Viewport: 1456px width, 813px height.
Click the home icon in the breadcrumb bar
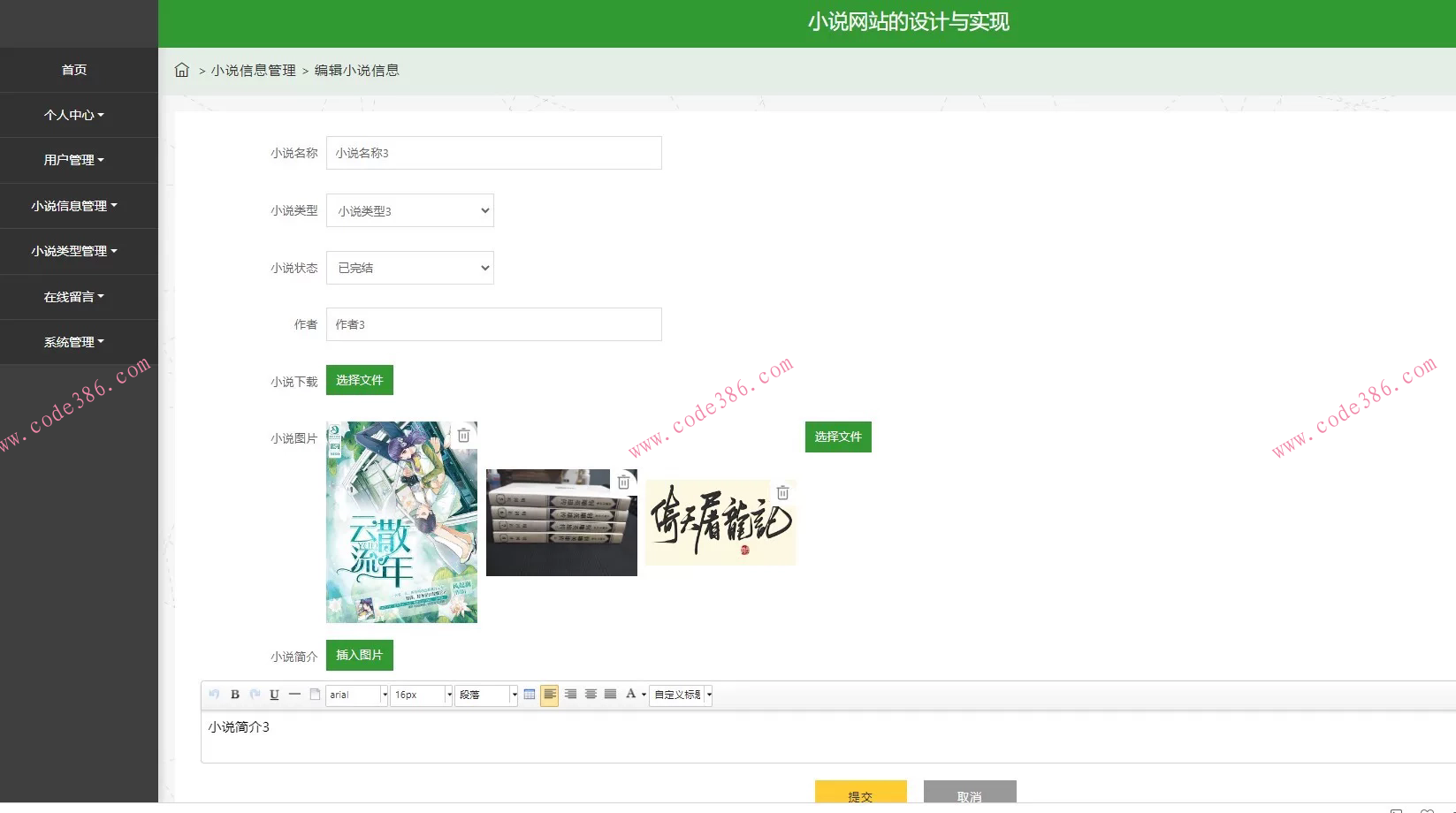coord(181,70)
